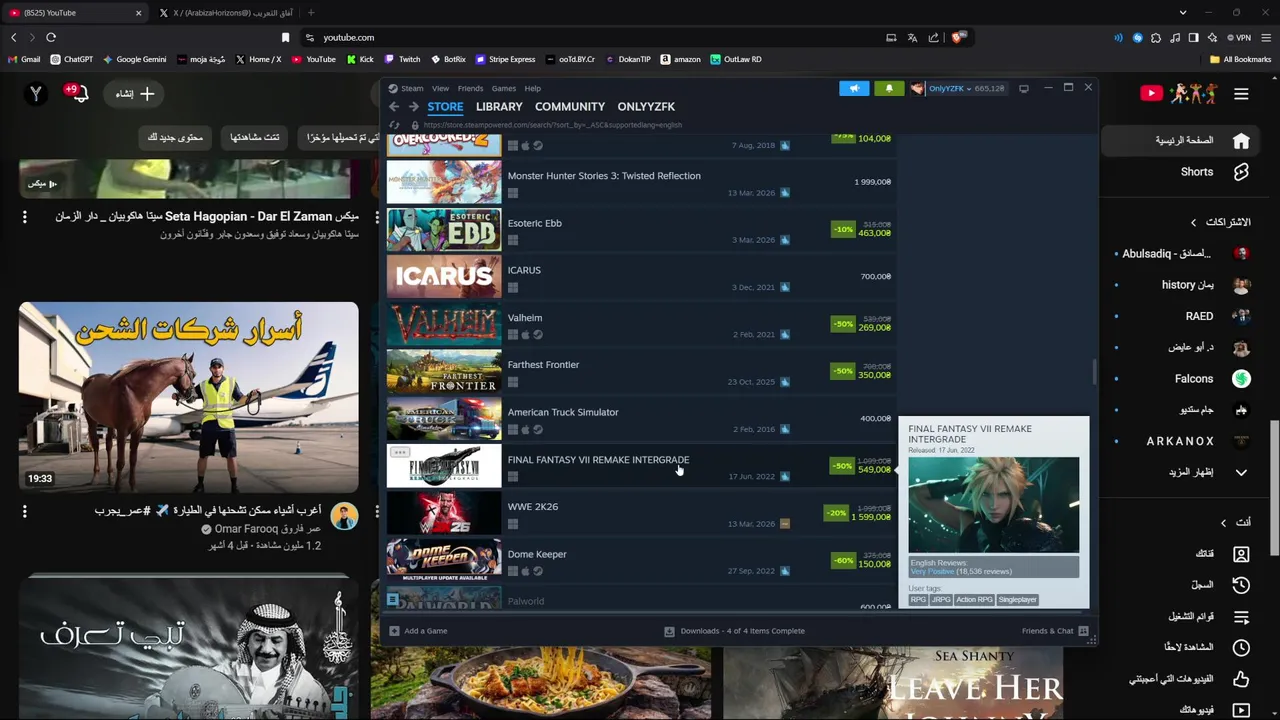
Task: Toggle the browser VPN button
Action: (x=1239, y=38)
